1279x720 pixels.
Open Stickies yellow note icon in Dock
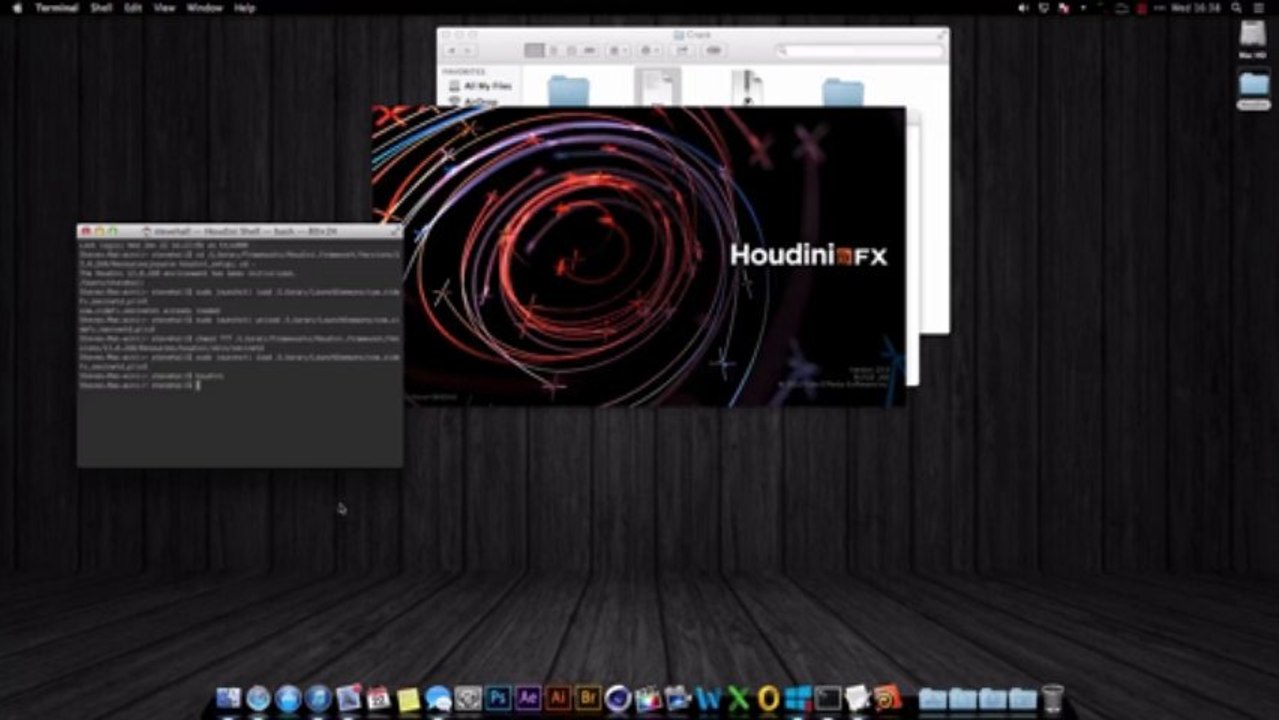[x=408, y=698]
